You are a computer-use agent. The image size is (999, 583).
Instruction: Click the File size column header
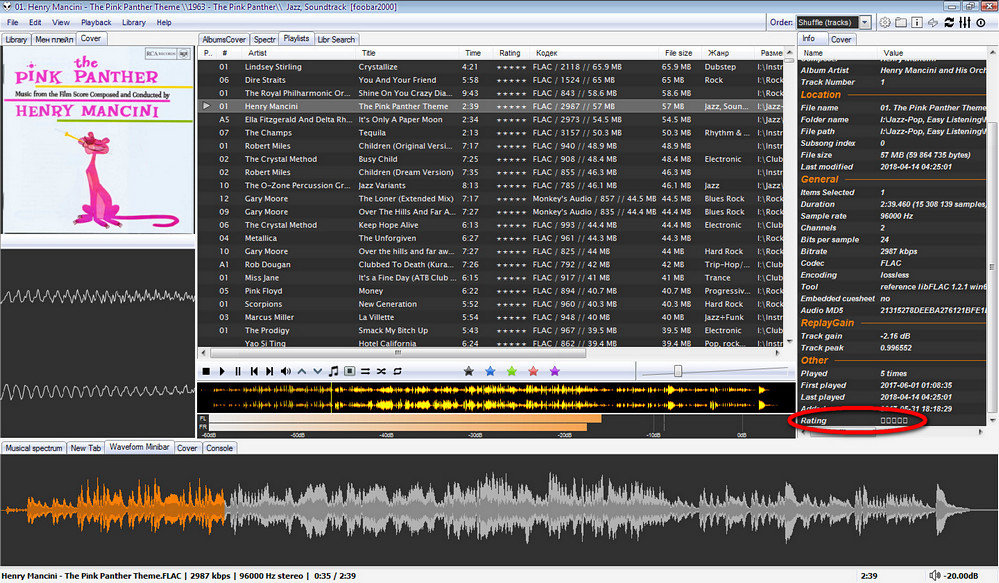point(678,53)
